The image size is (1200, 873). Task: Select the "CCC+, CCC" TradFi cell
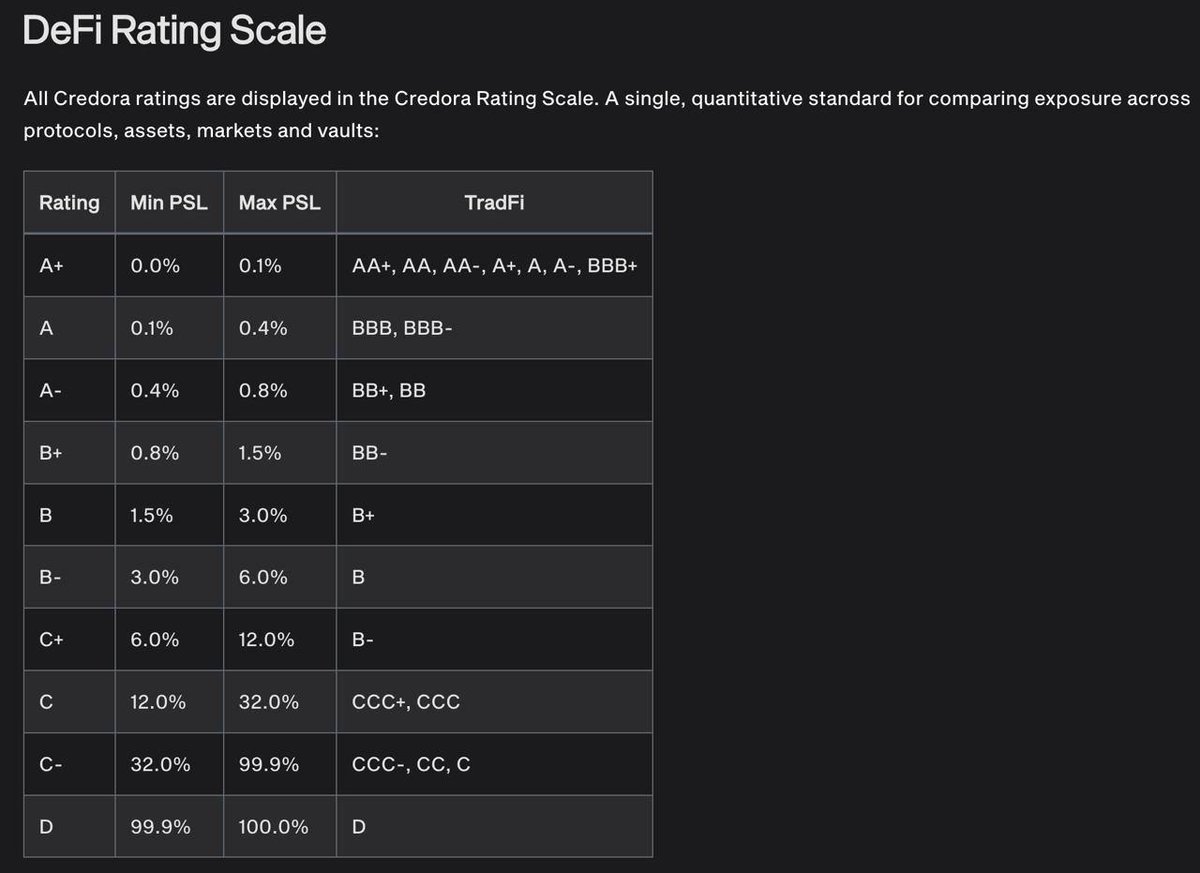(406, 702)
